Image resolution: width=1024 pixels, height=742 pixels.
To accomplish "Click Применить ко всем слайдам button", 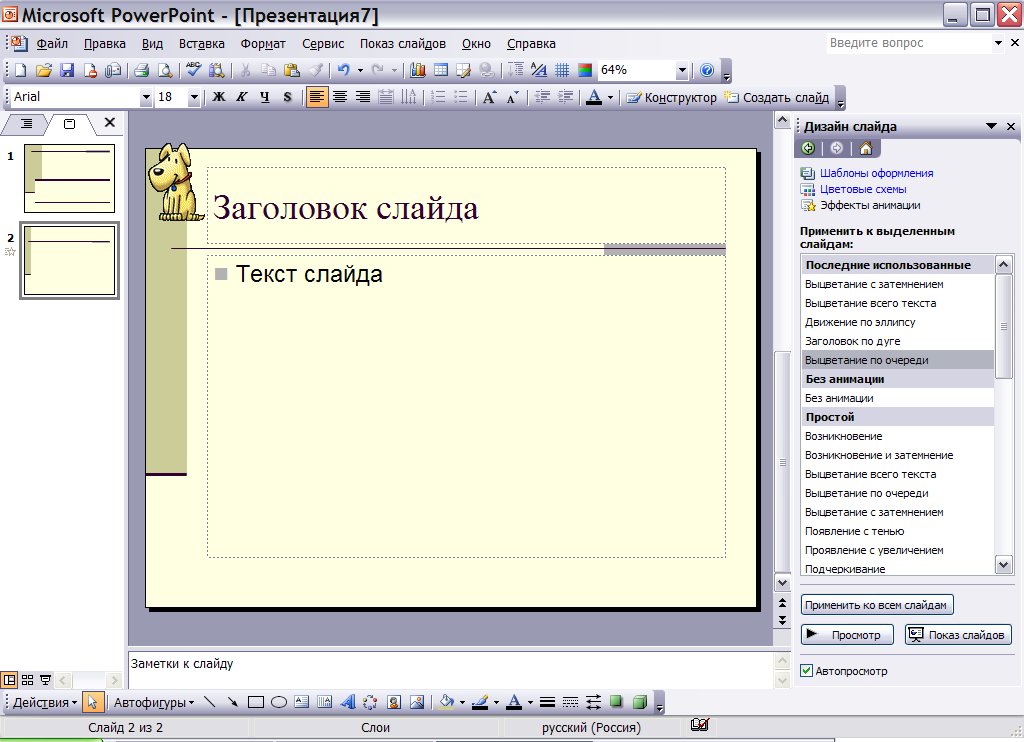I will [x=877, y=605].
